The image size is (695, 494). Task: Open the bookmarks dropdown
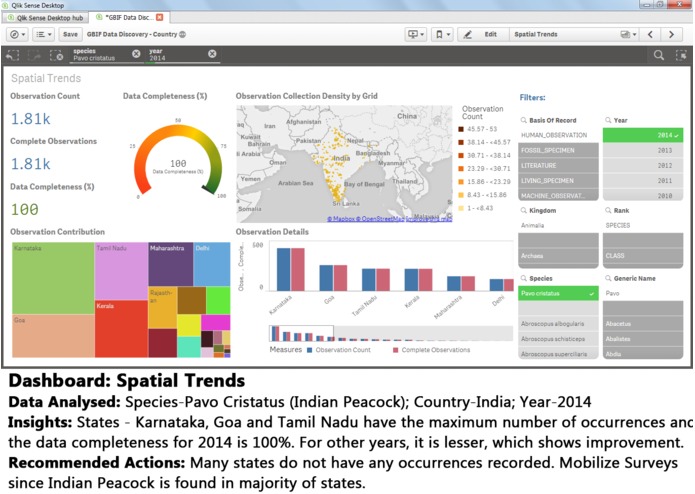click(x=442, y=34)
